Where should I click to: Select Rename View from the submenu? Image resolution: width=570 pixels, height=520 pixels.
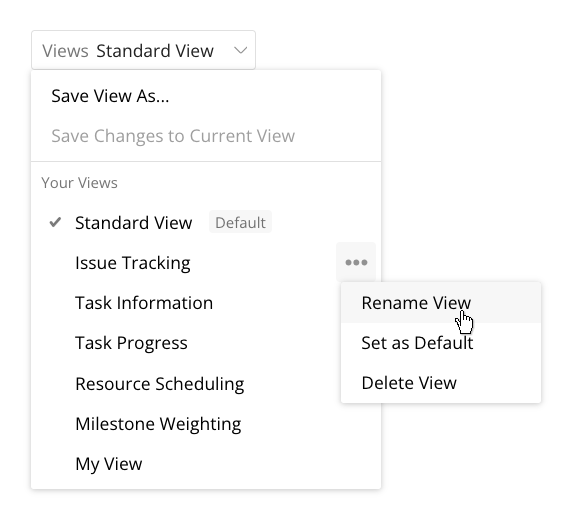tap(441, 303)
